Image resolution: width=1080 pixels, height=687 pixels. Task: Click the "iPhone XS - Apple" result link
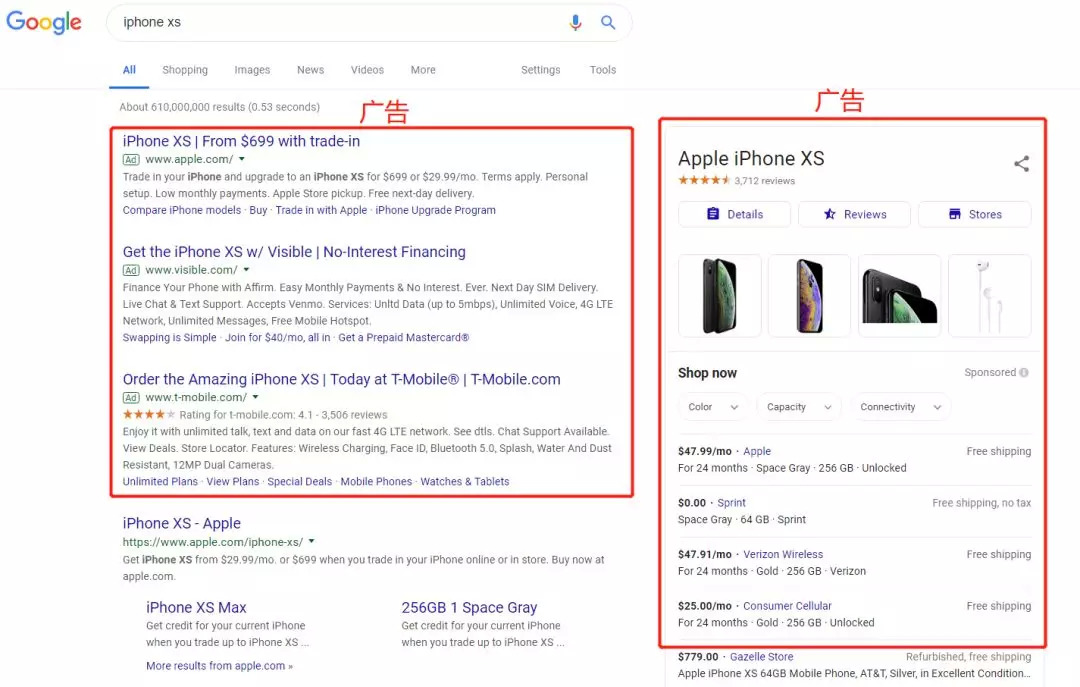pyautogui.click(x=182, y=523)
